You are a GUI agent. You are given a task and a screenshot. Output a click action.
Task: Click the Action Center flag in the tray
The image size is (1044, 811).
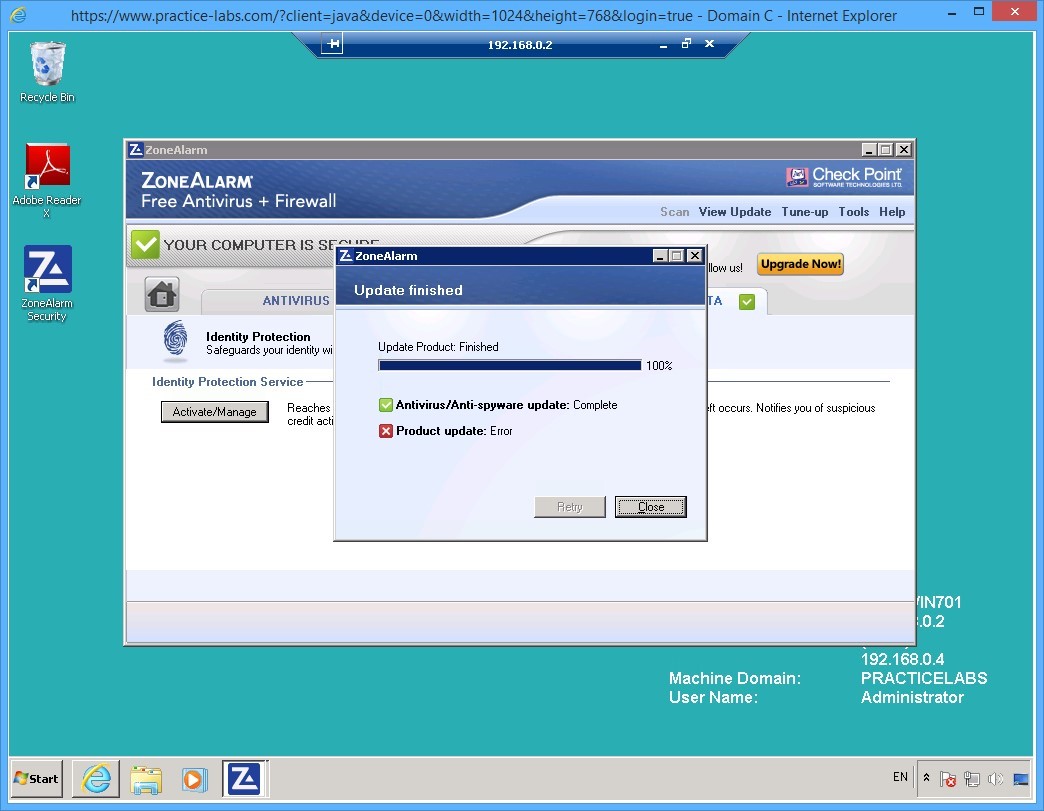pos(950,778)
